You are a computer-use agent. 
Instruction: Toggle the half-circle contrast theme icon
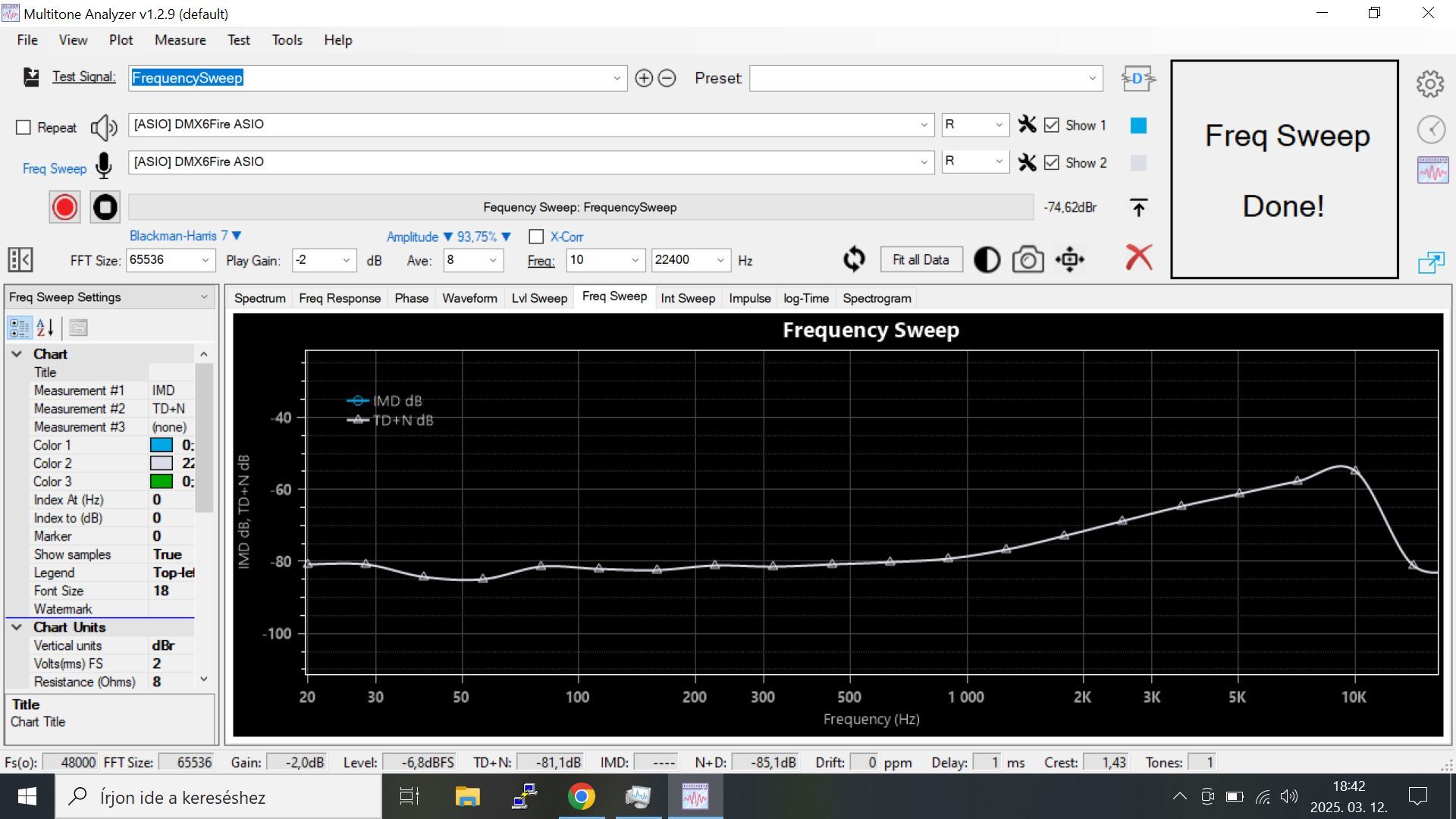click(x=986, y=260)
